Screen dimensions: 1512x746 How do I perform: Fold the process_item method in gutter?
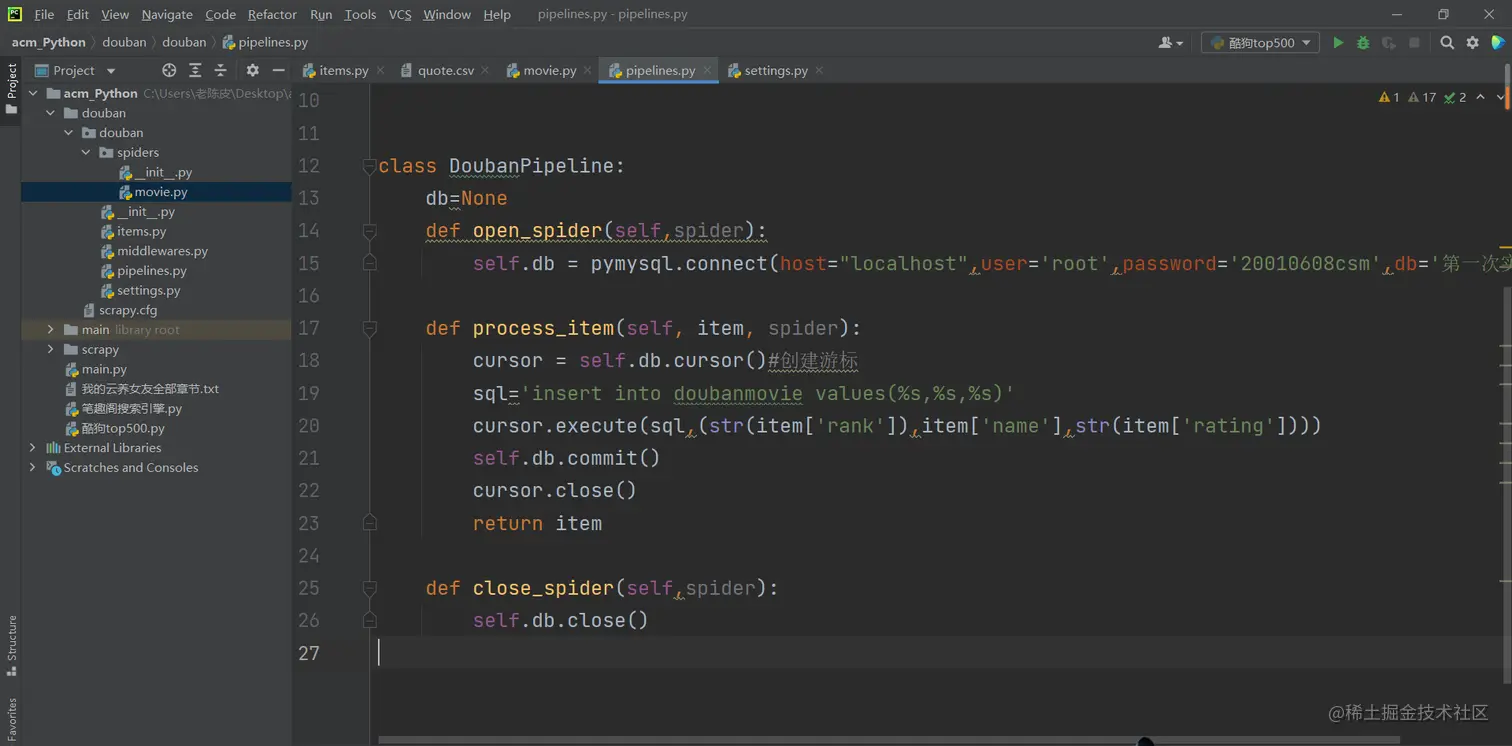tap(369, 328)
